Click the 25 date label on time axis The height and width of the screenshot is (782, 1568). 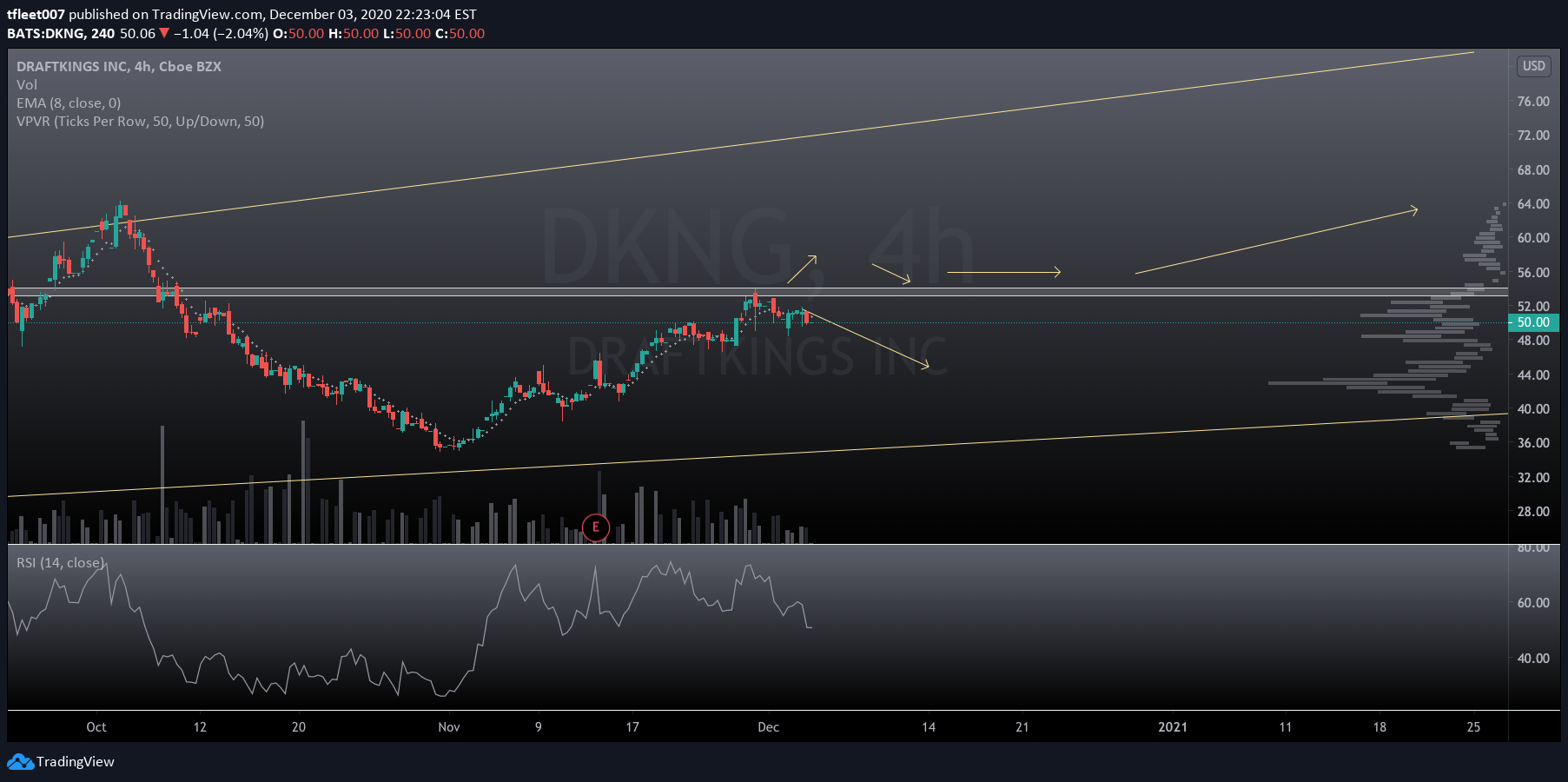pyautogui.click(x=1473, y=727)
